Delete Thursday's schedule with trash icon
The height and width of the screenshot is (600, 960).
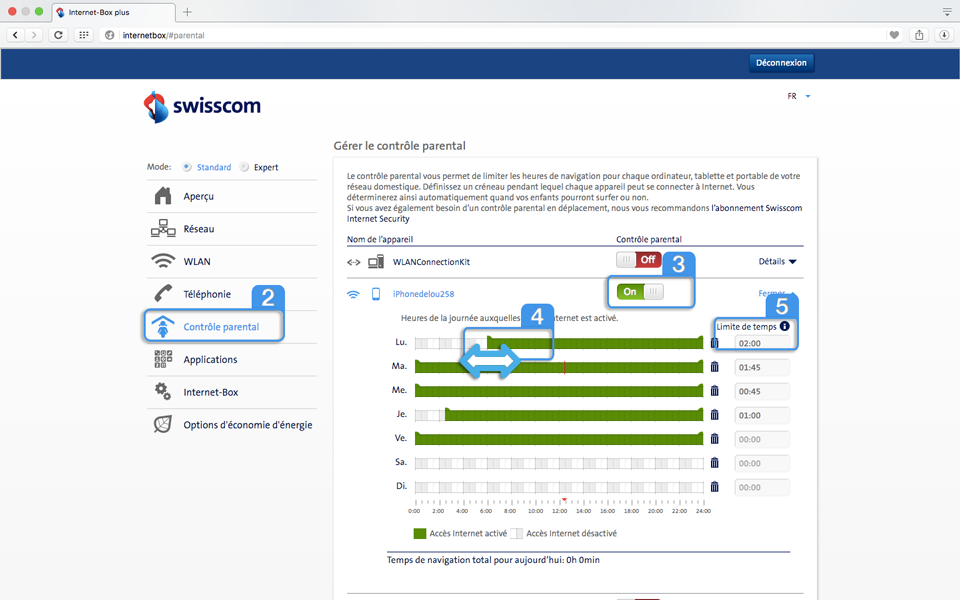[714, 415]
